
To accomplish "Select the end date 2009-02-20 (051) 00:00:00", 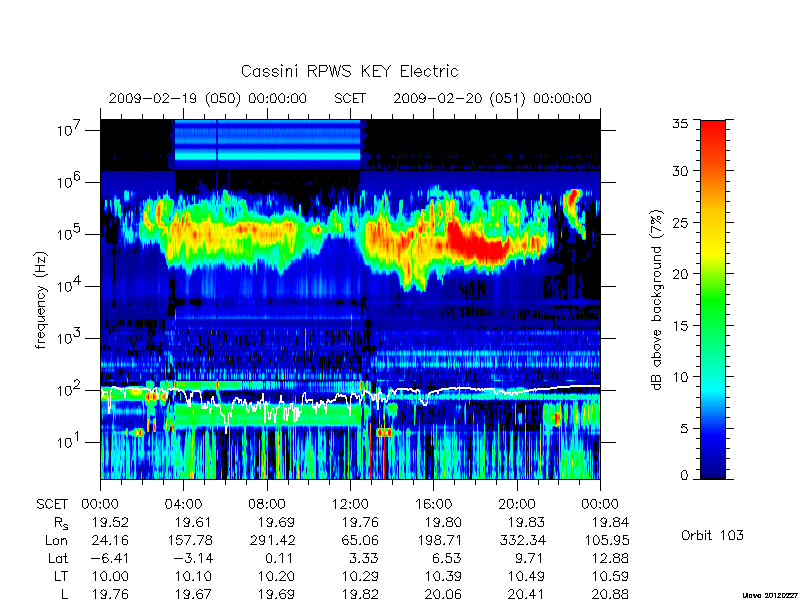I will click(x=492, y=98).
